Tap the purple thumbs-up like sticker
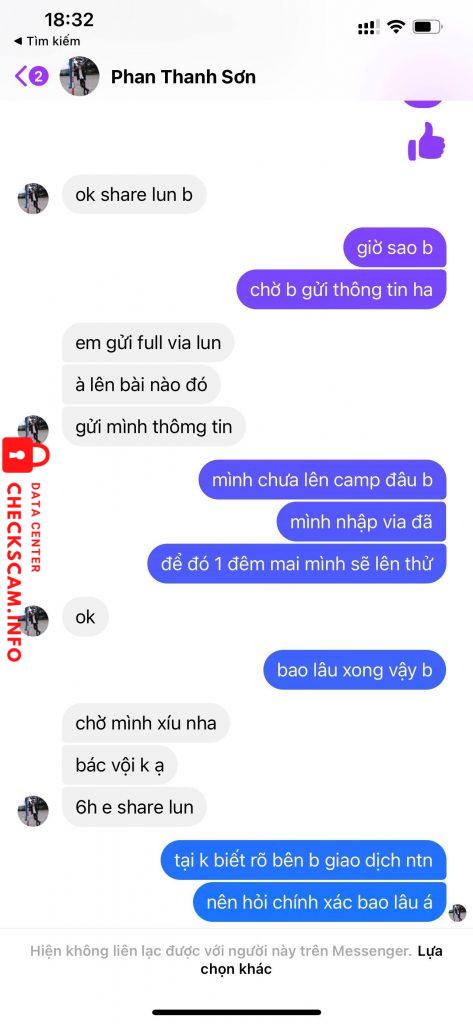 (x=426, y=140)
